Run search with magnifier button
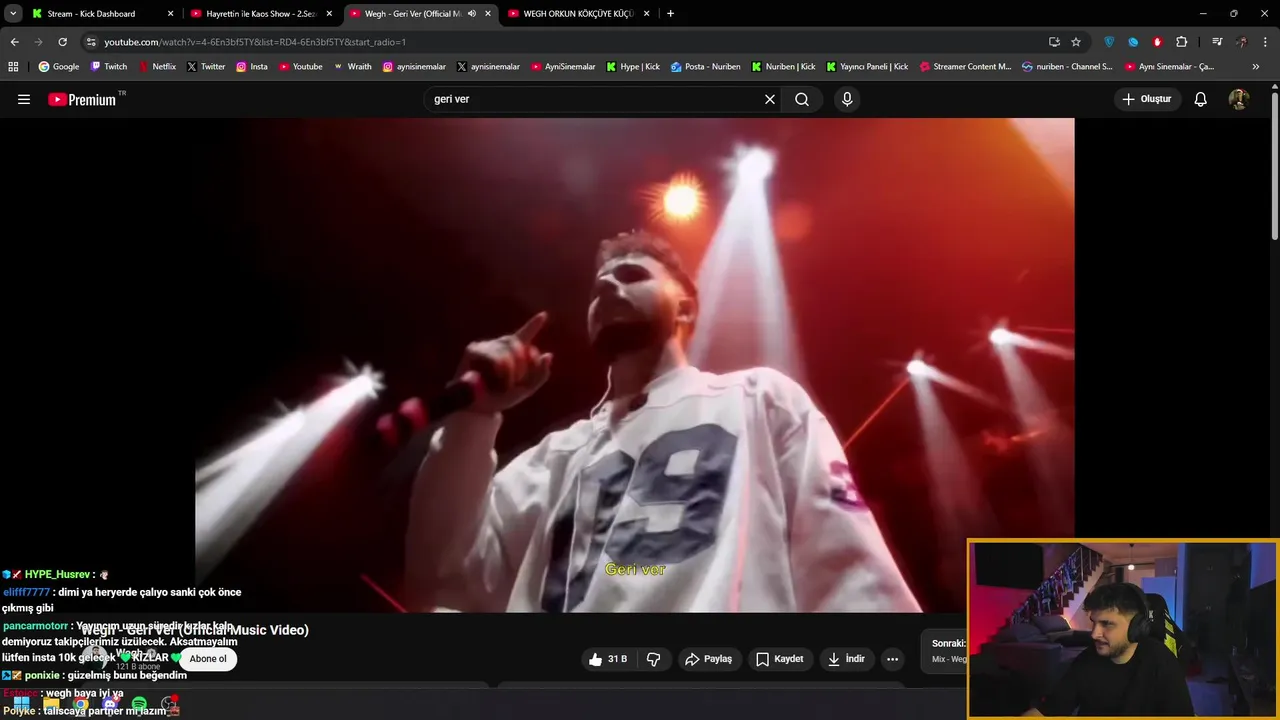The image size is (1280, 720). [x=802, y=99]
